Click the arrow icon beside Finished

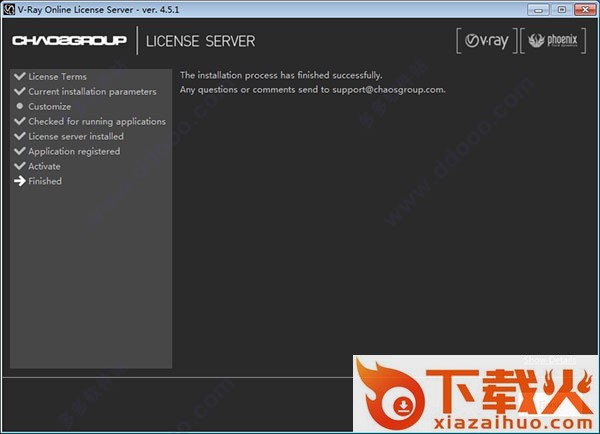(x=19, y=181)
